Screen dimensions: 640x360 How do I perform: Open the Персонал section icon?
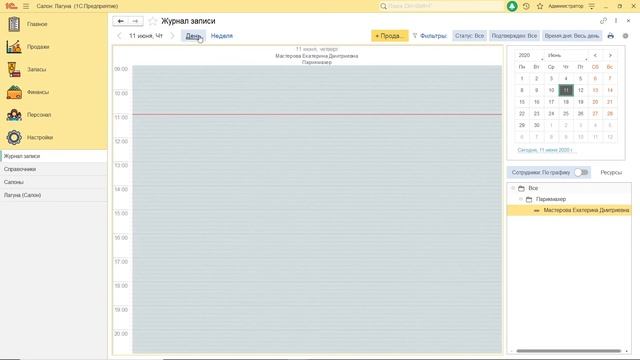14,115
